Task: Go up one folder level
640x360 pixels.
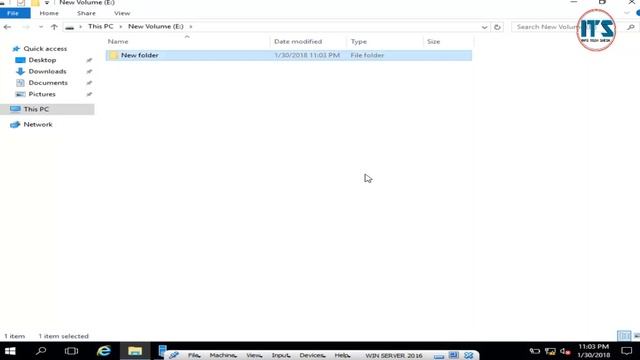Action: pos(54,27)
